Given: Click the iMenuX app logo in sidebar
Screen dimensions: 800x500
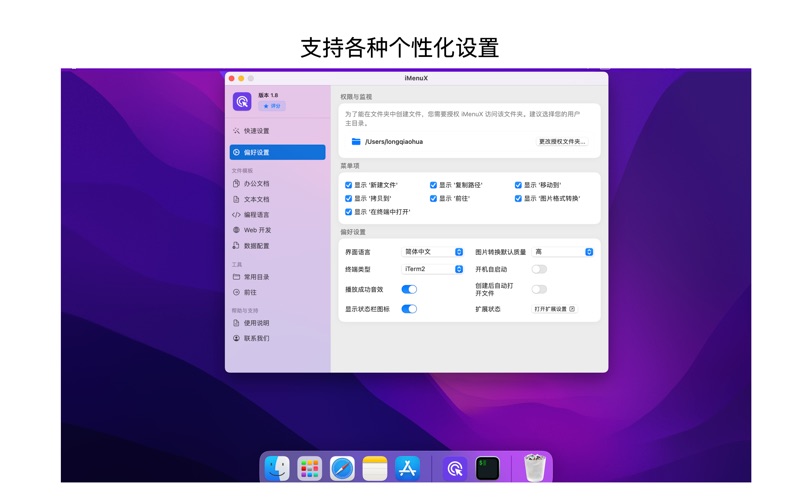Looking at the screenshot, I should [242, 101].
